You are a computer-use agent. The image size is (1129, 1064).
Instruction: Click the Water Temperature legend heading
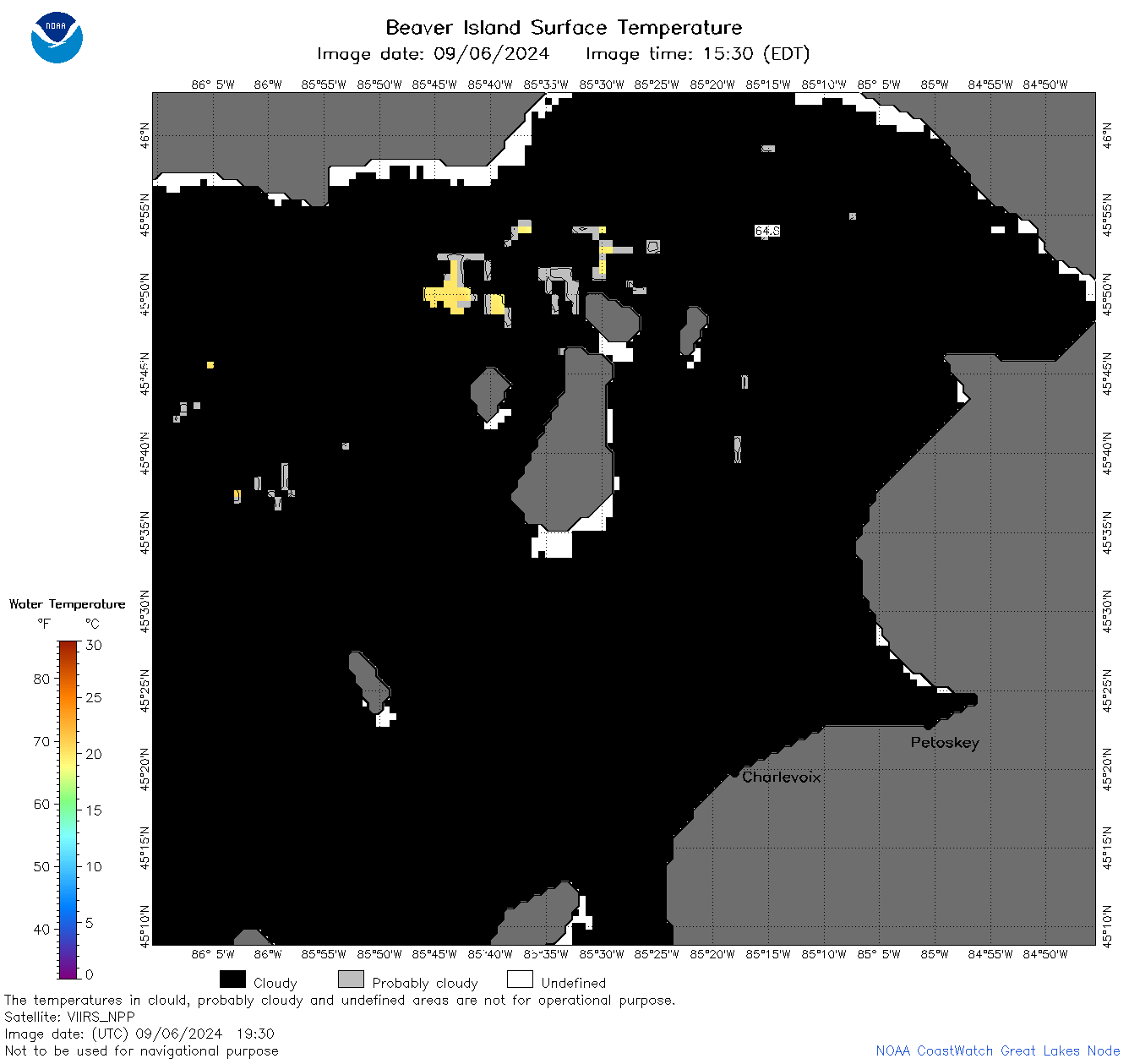point(68,604)
